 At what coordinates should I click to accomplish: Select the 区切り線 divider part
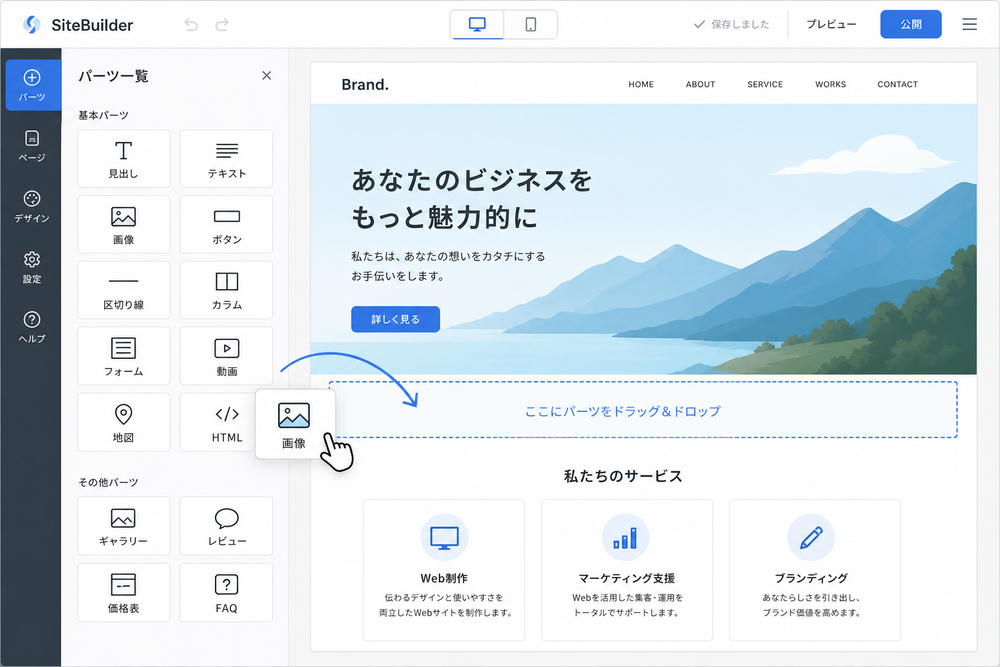pyautogui.click(x=124, y=290)
